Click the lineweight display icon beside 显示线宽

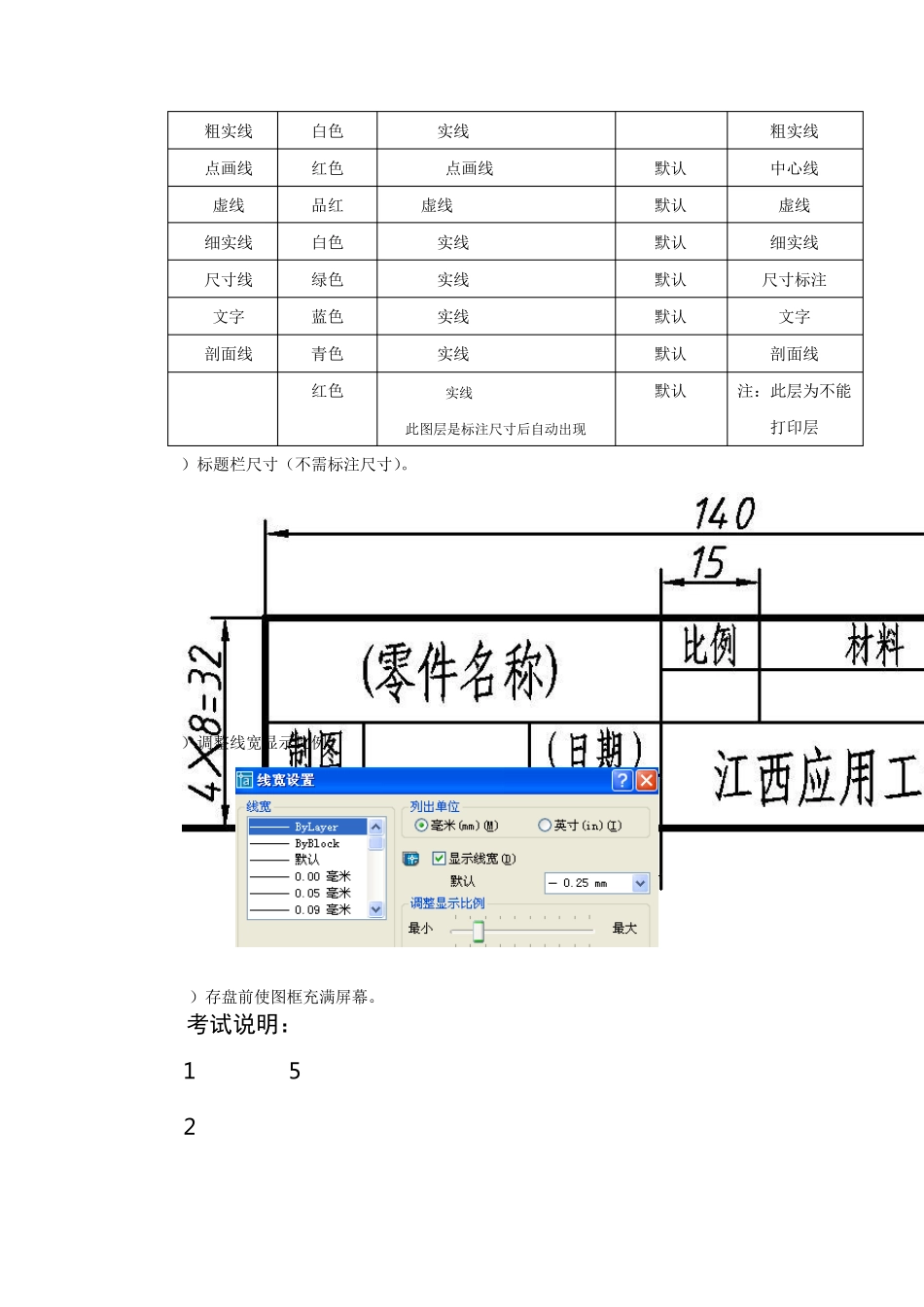(x=411, y=859)
